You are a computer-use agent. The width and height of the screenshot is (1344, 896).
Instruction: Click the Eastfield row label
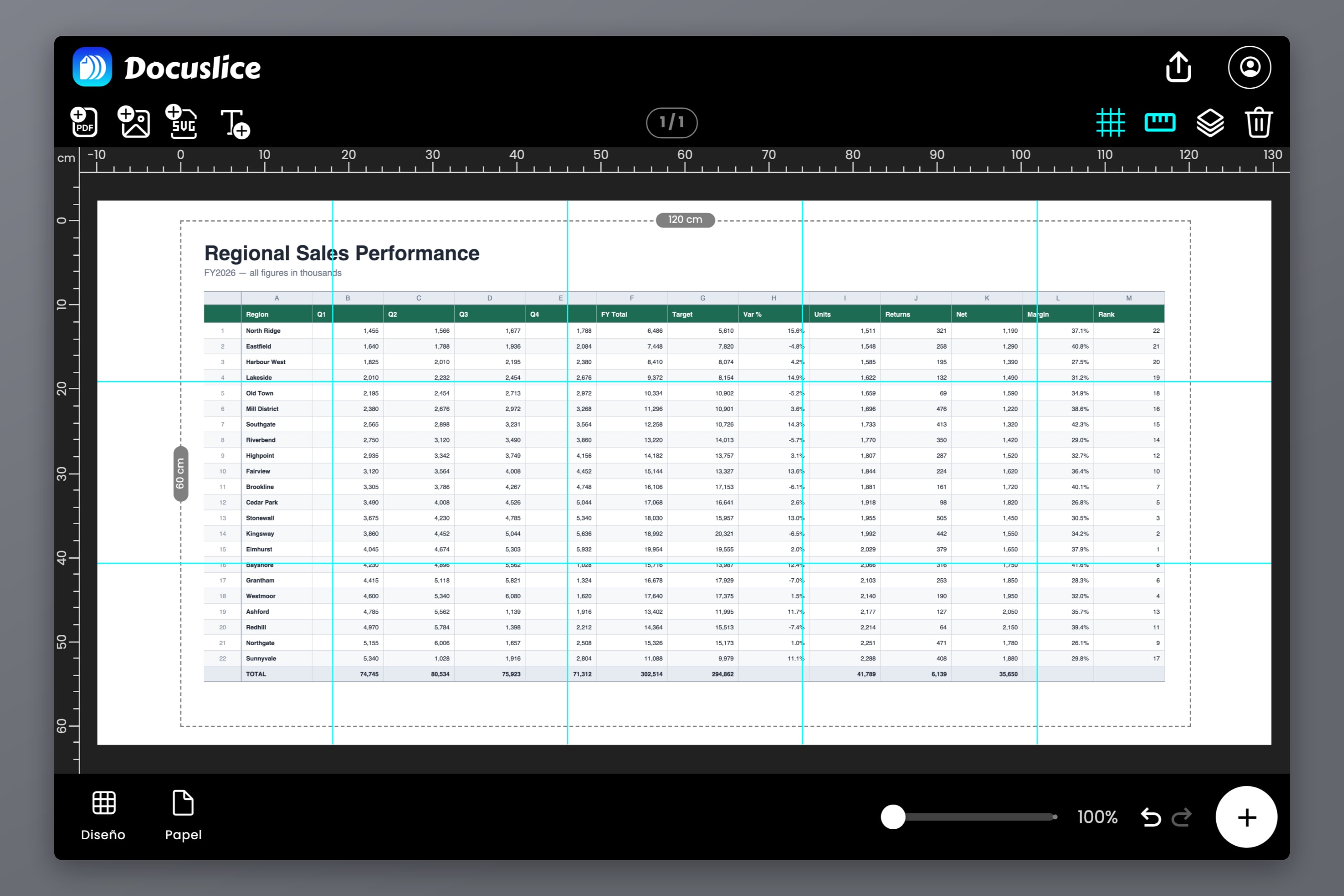tap(258, 347)
